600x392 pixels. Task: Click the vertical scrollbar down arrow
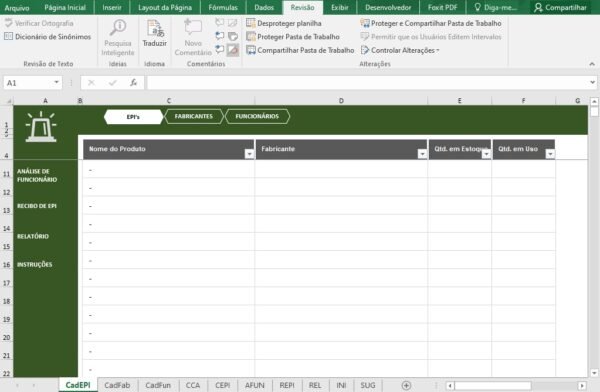(594, 373)
